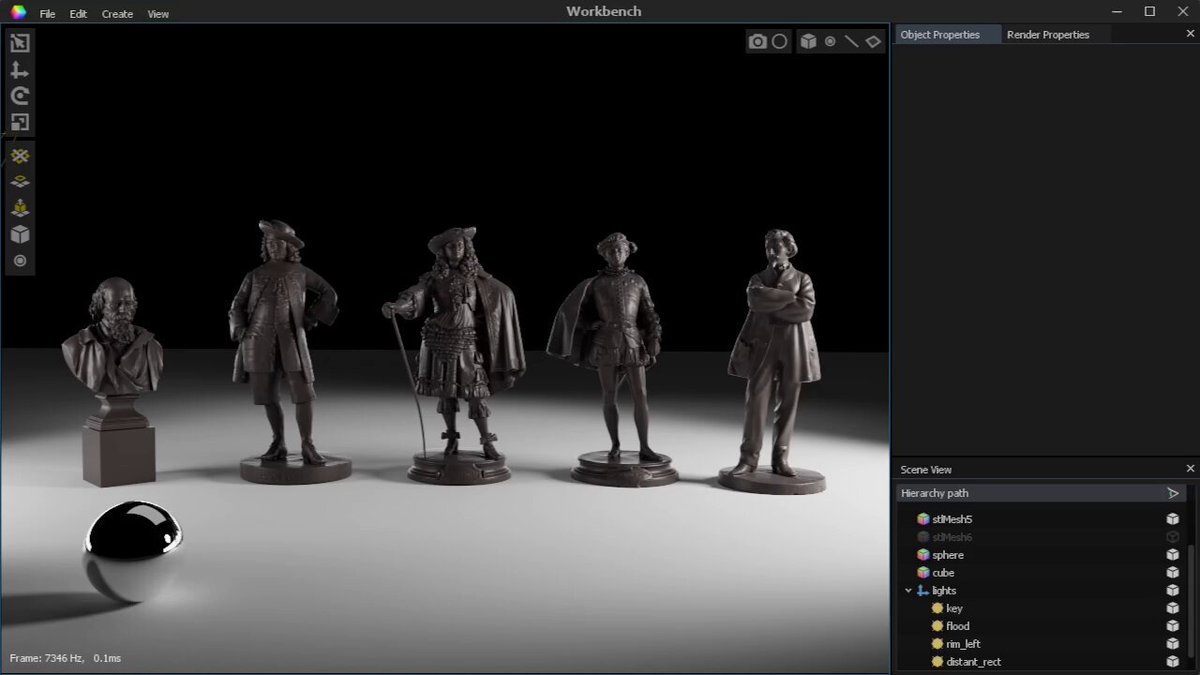Hide the flood light
The width and height of the screenshot is (1200, 675).
click(1172, 626)
